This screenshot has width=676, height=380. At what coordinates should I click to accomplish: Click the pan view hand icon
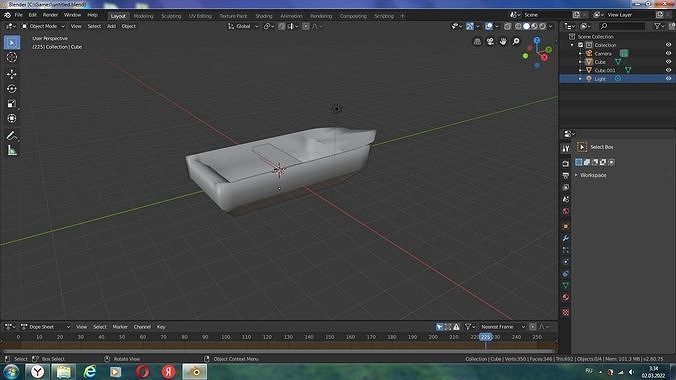(503, 41)
